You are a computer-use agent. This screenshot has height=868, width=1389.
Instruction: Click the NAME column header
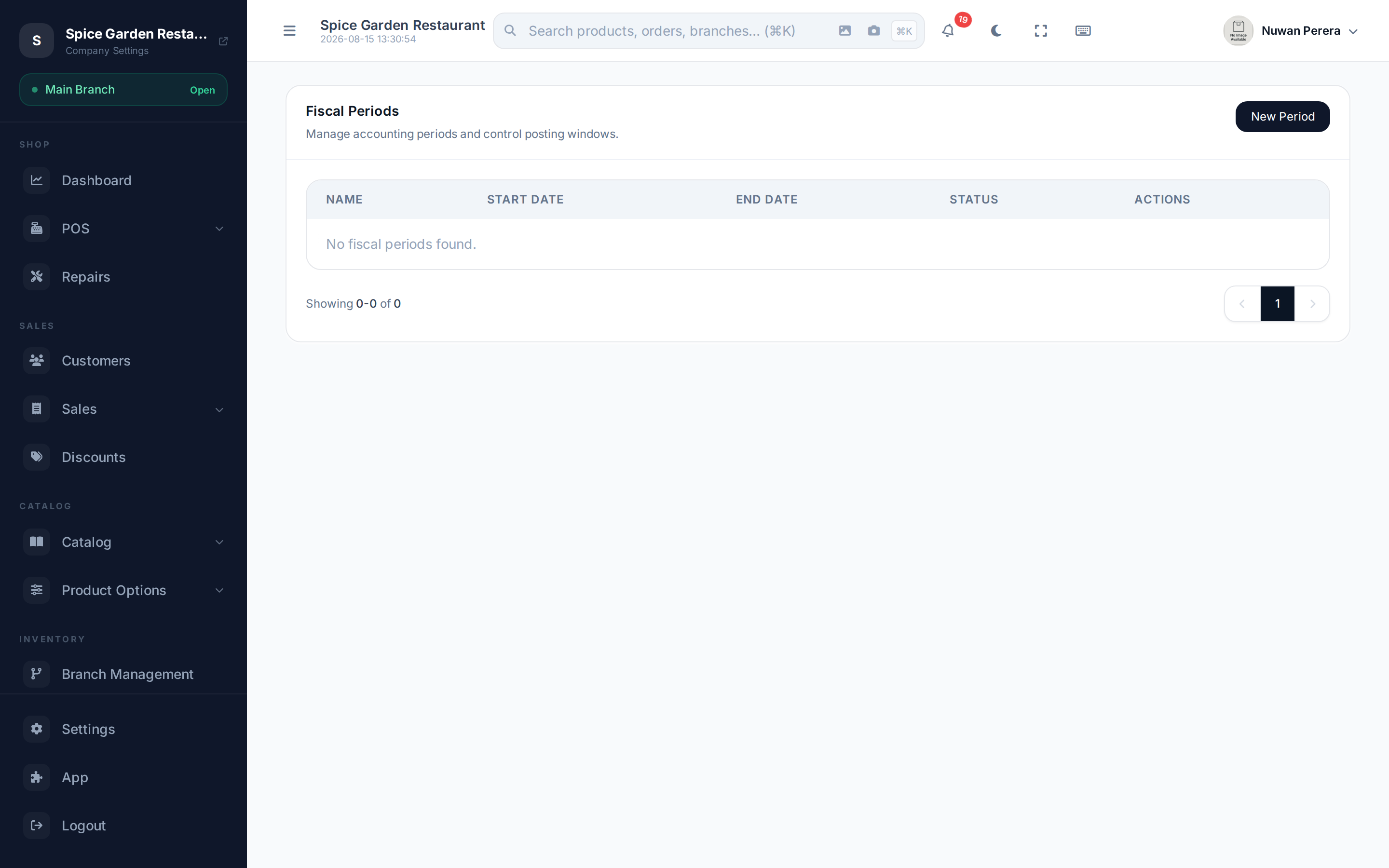coord(344,199)
